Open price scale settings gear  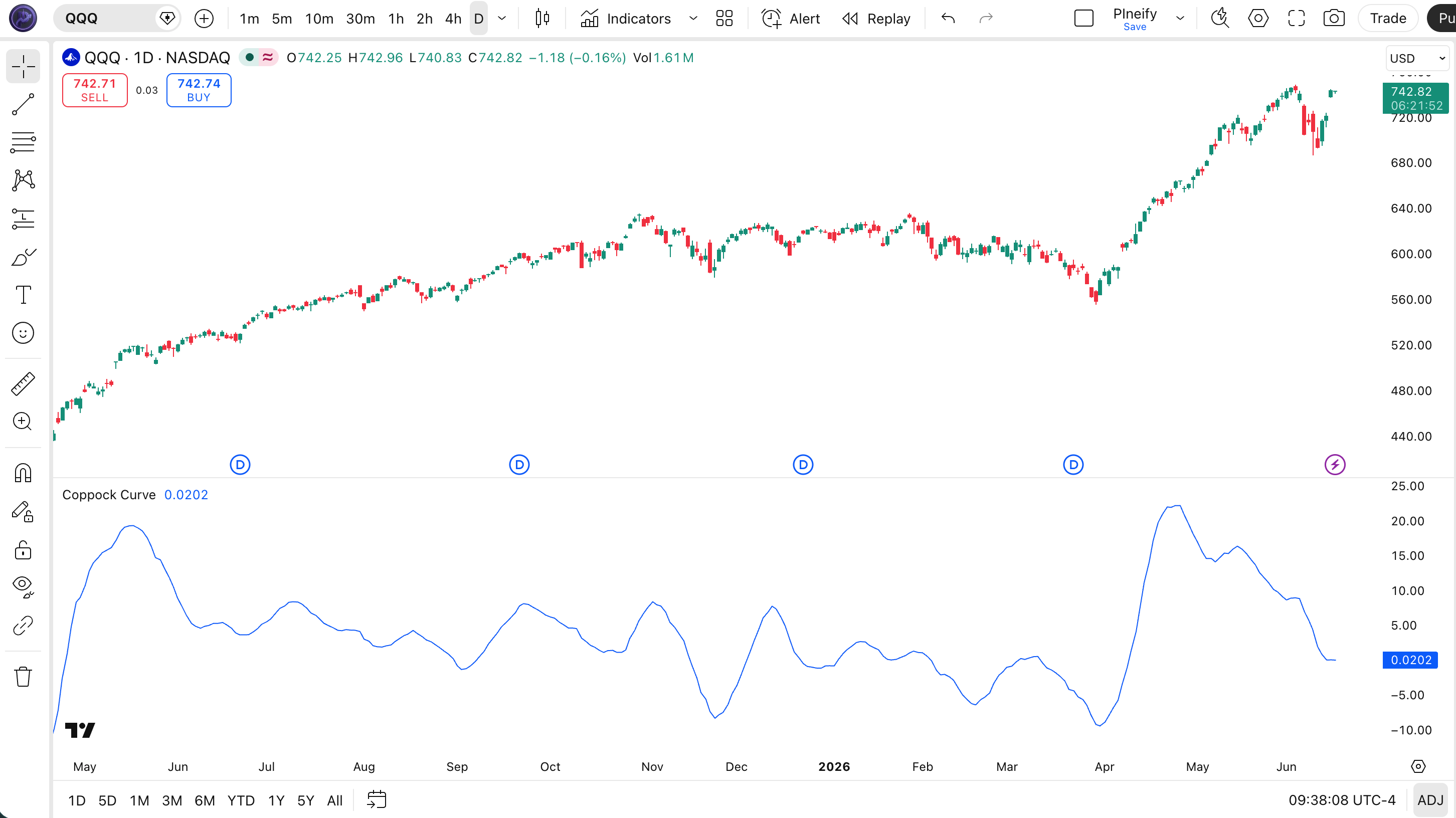(x=1418, y=766)
